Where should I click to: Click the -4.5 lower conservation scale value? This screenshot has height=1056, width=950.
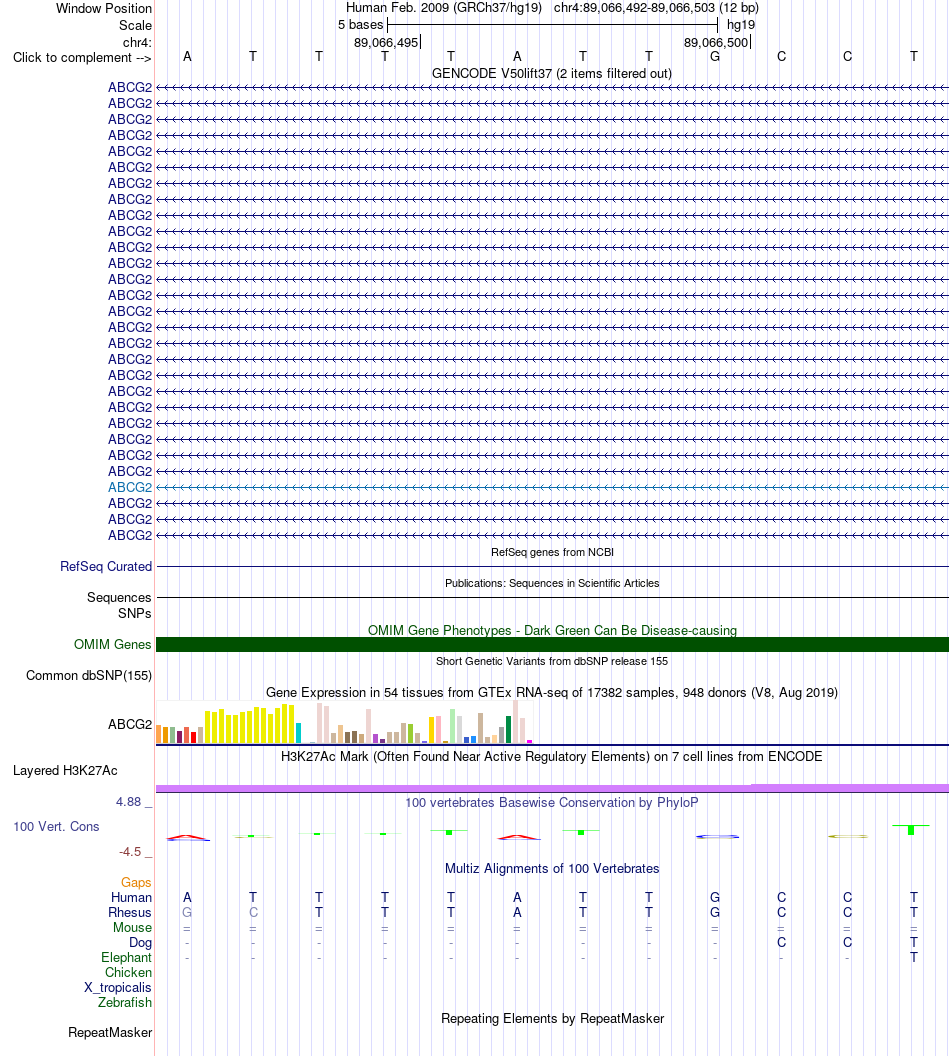[x=131, y=852]
